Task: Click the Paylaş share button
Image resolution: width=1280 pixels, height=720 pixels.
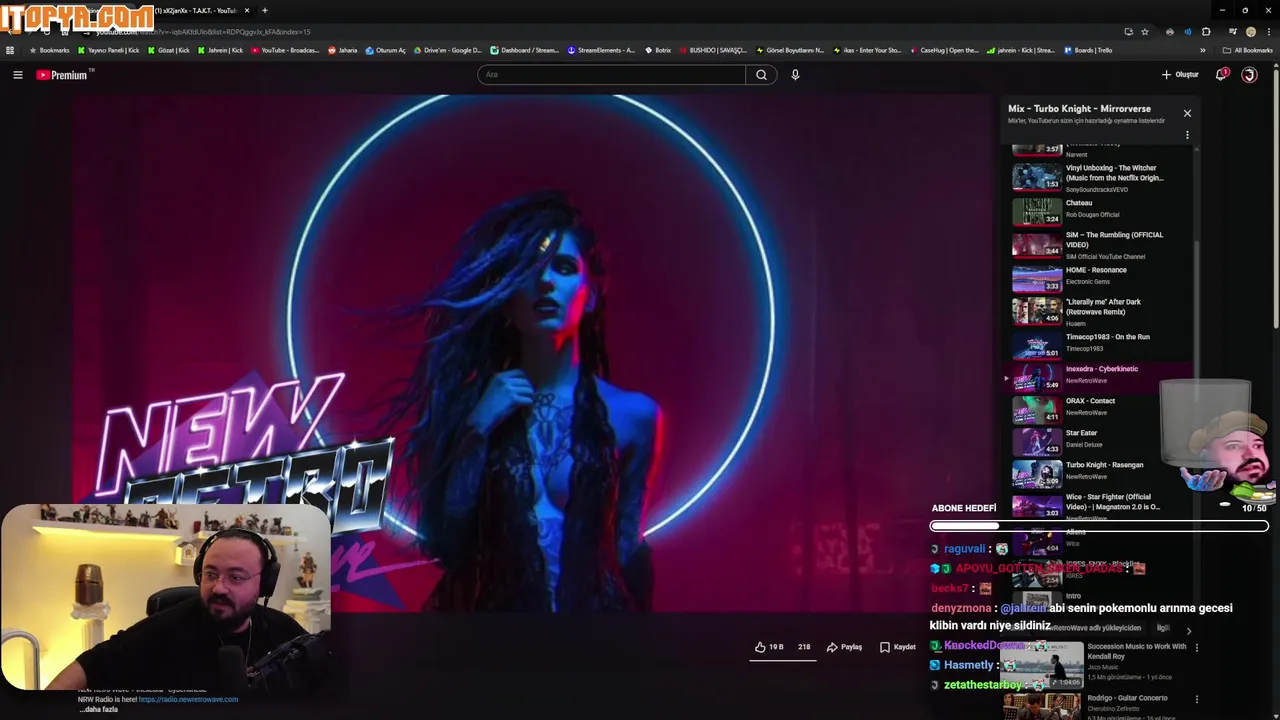Action: pyautogui.click(x=844, y=647)
